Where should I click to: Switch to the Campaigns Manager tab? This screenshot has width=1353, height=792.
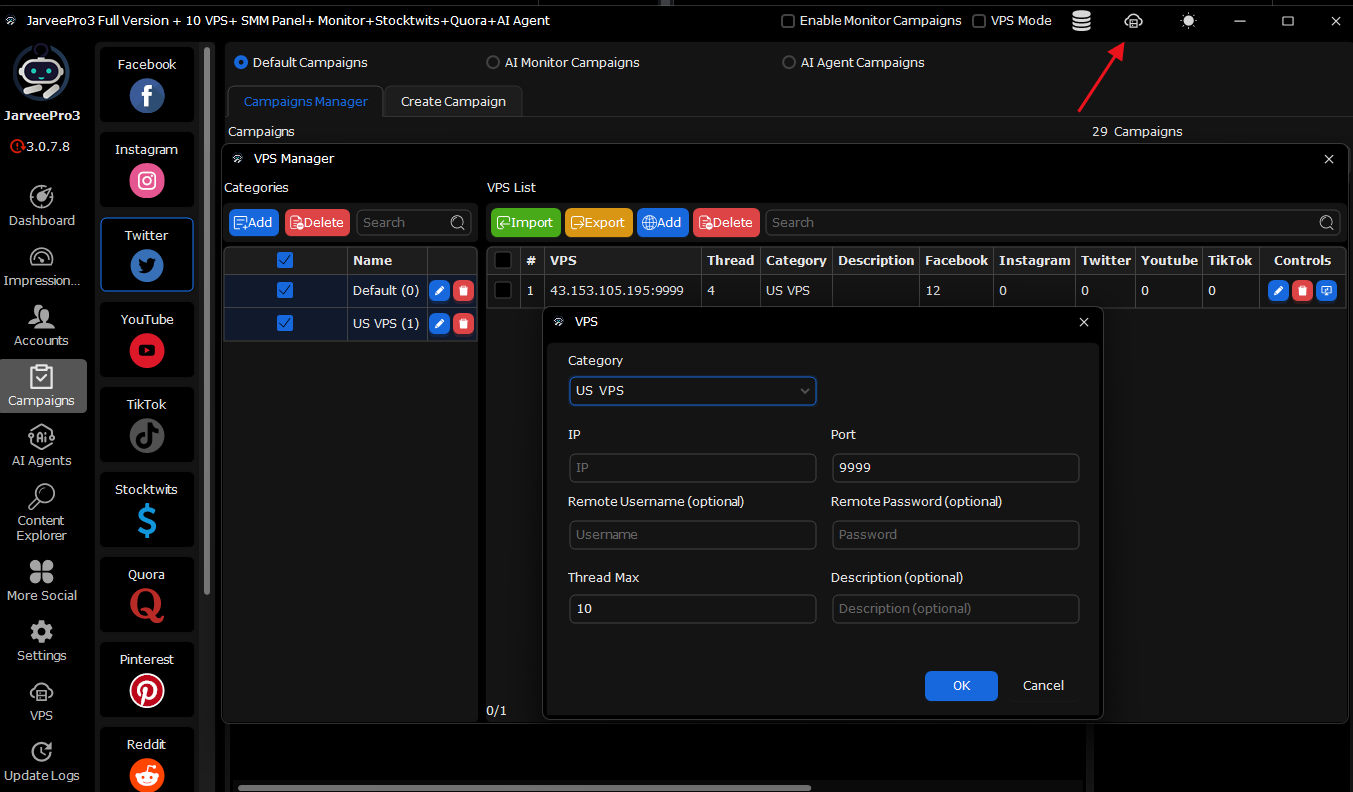305,101
